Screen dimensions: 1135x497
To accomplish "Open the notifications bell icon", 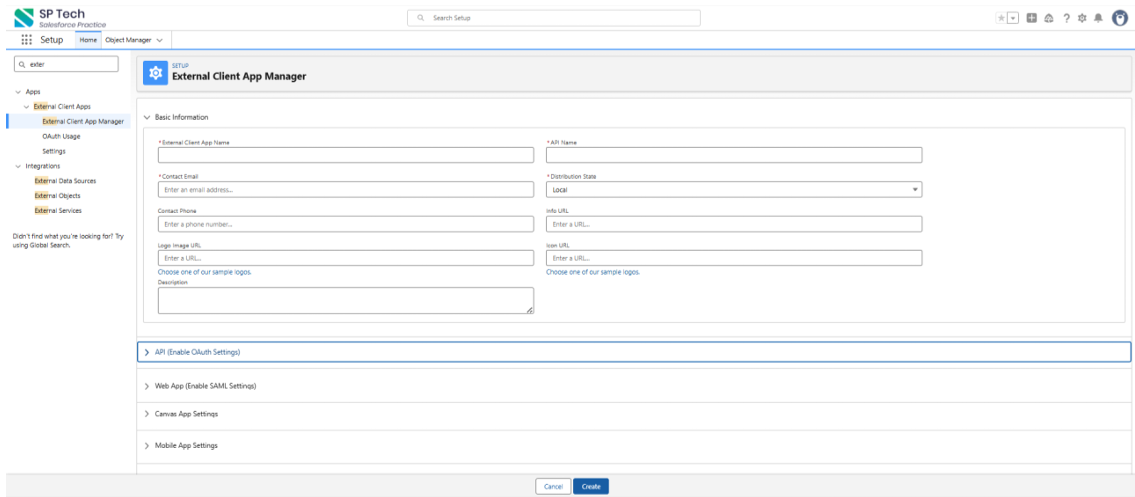I will point(1099,18).
